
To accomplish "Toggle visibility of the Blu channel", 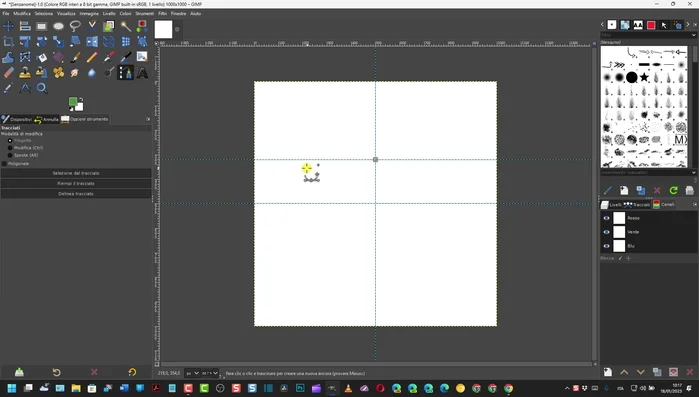I will coord(606,246).
